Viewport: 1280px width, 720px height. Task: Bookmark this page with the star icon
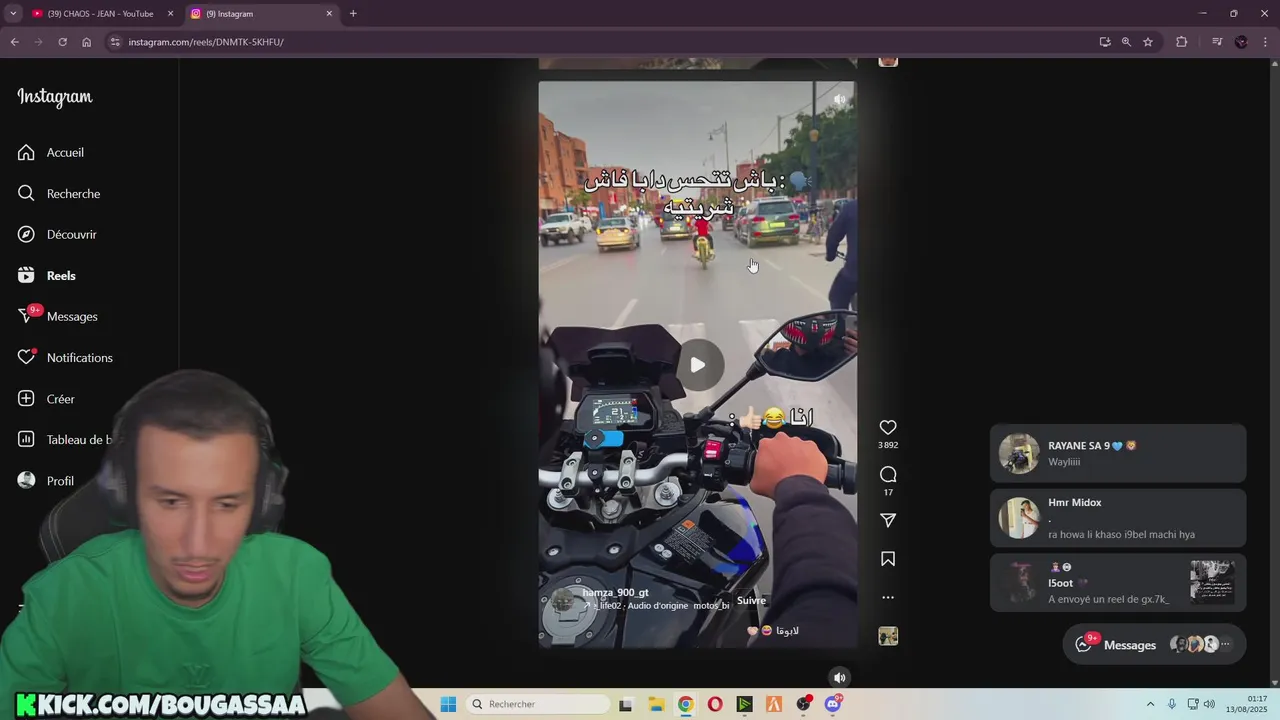pos(1148,42)
